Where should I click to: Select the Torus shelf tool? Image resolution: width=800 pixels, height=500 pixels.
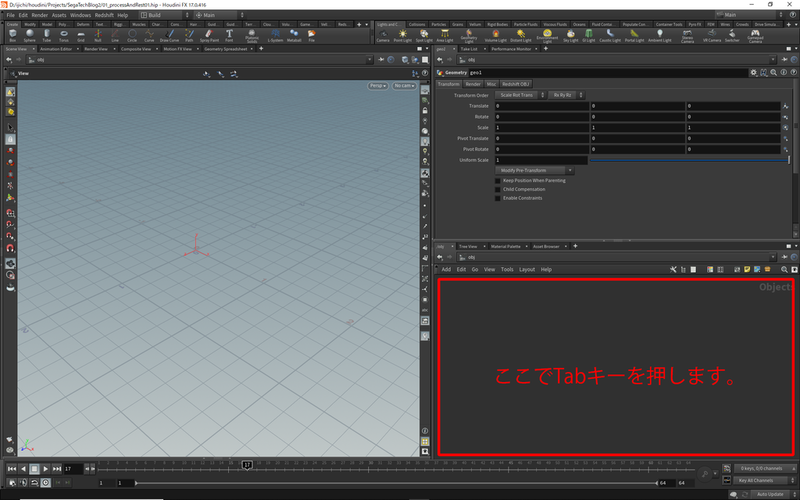click(x=64, y=35)
